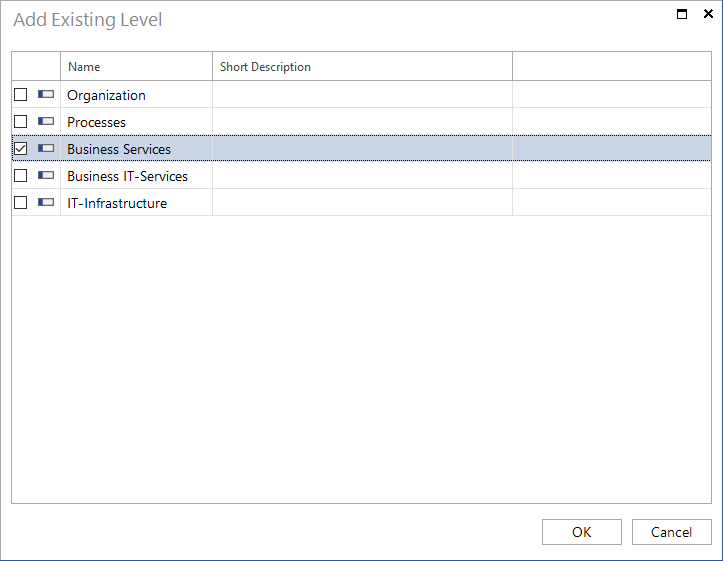
Task: Maximize the Add Existing Level dialog
Action: 682,14
